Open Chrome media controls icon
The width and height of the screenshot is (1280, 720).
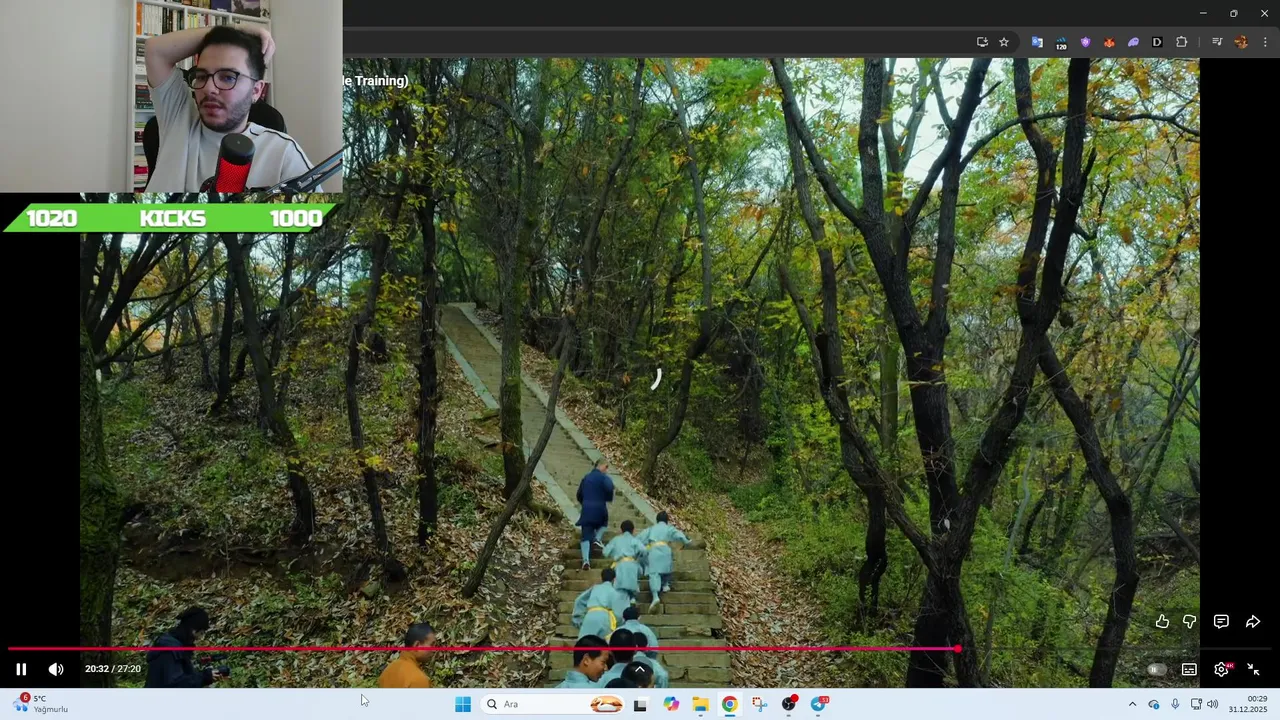click(x=1216, y=42)
